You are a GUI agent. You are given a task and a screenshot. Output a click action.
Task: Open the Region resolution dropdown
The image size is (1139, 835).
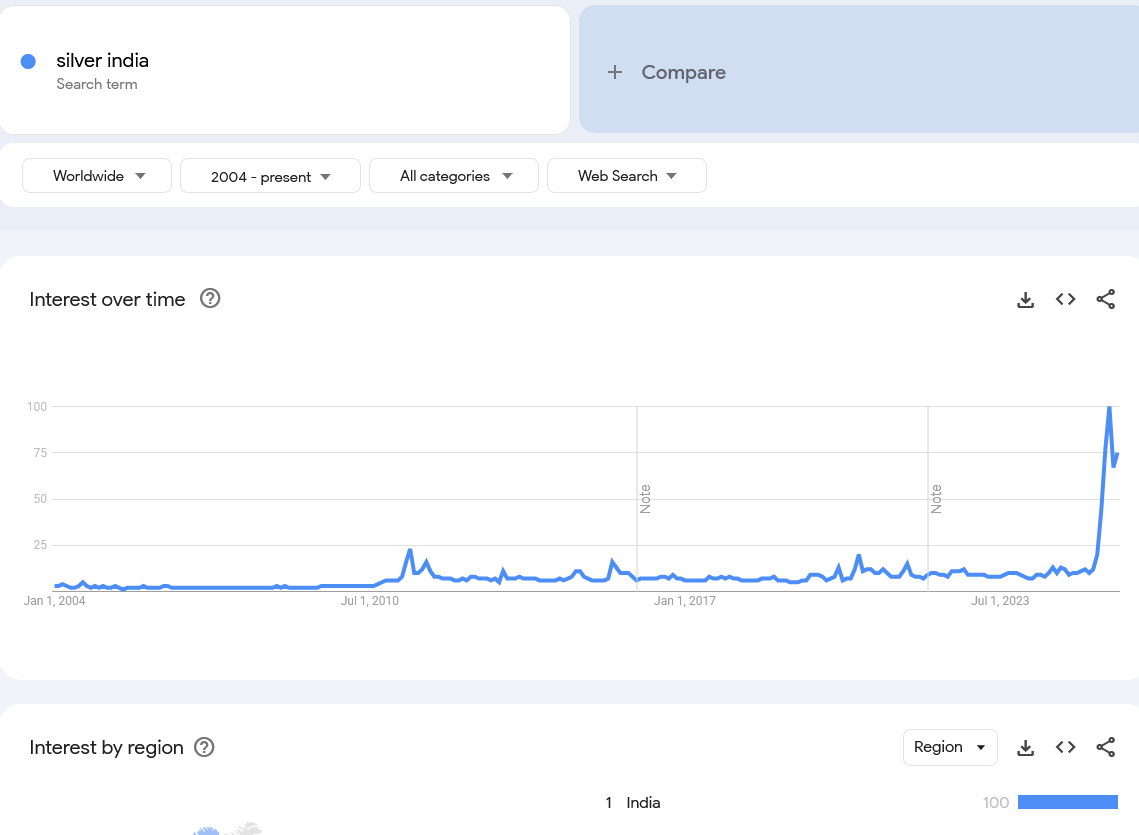[950, 747]
